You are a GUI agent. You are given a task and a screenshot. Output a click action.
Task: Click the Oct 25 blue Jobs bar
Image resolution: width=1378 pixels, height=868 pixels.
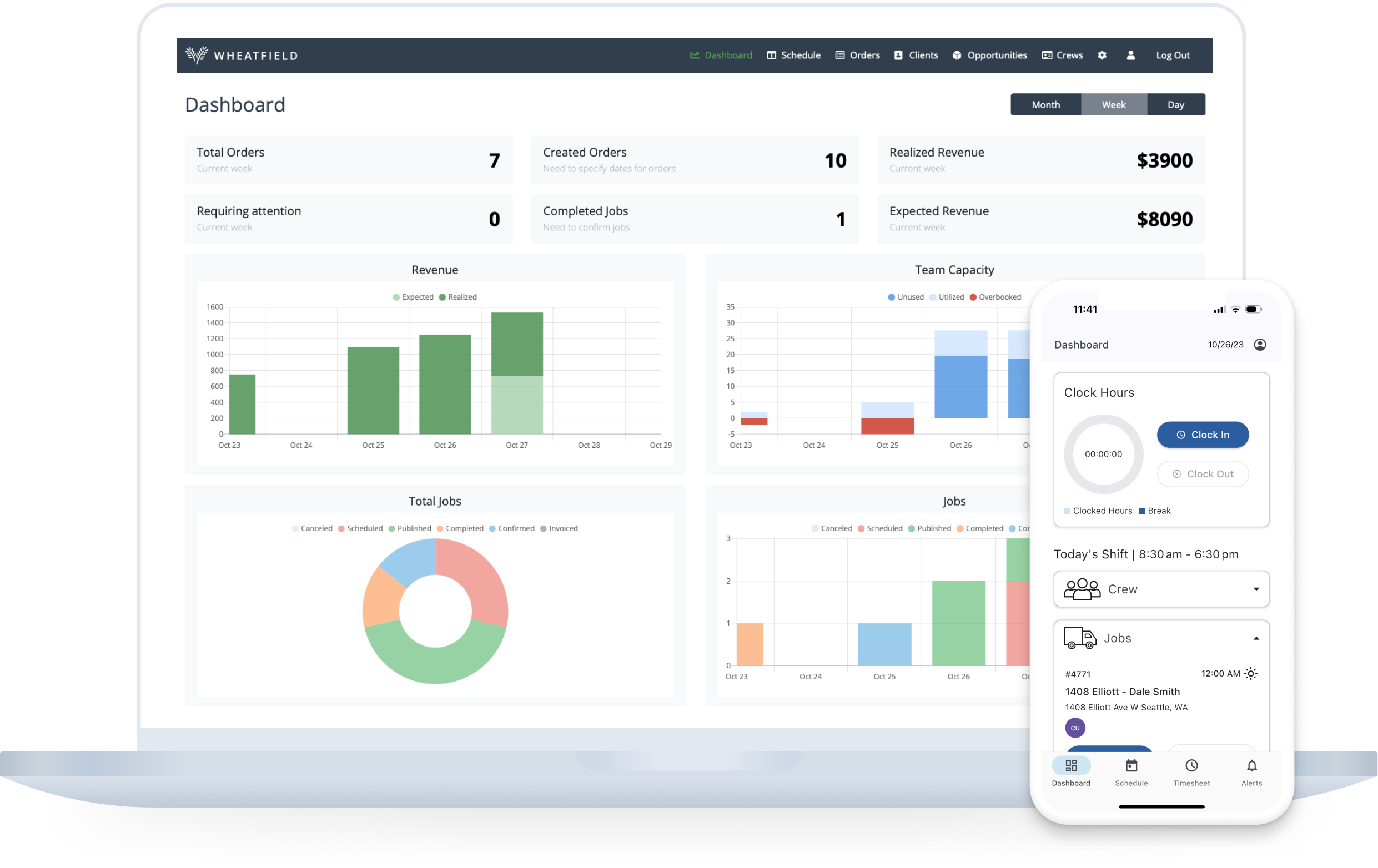click(884, 644)
